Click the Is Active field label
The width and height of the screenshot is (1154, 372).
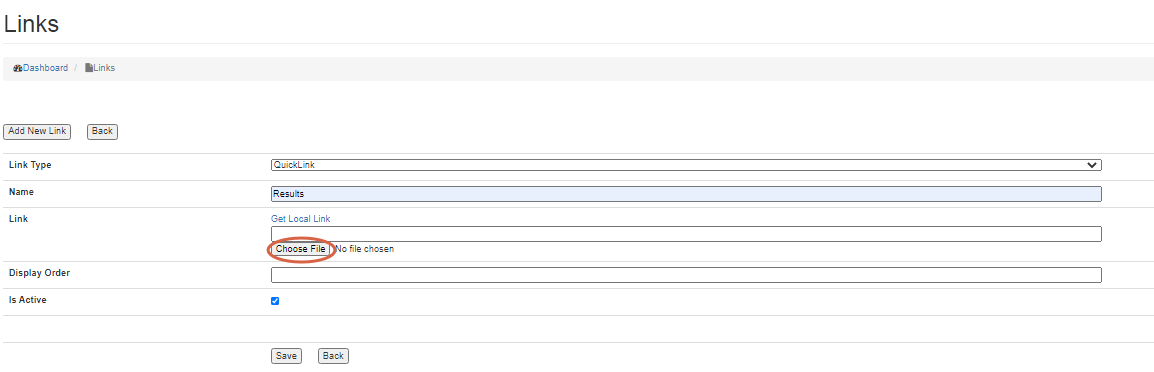tap(28, 300)
